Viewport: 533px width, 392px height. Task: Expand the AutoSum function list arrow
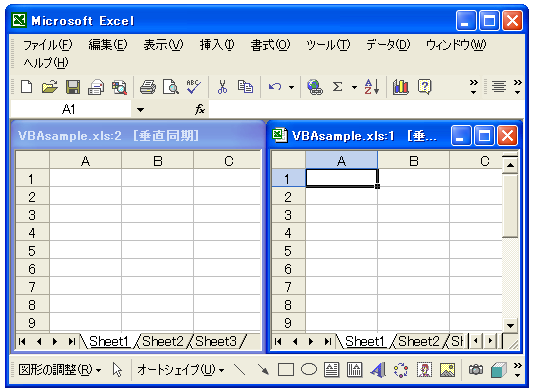[x=354, y=87]
